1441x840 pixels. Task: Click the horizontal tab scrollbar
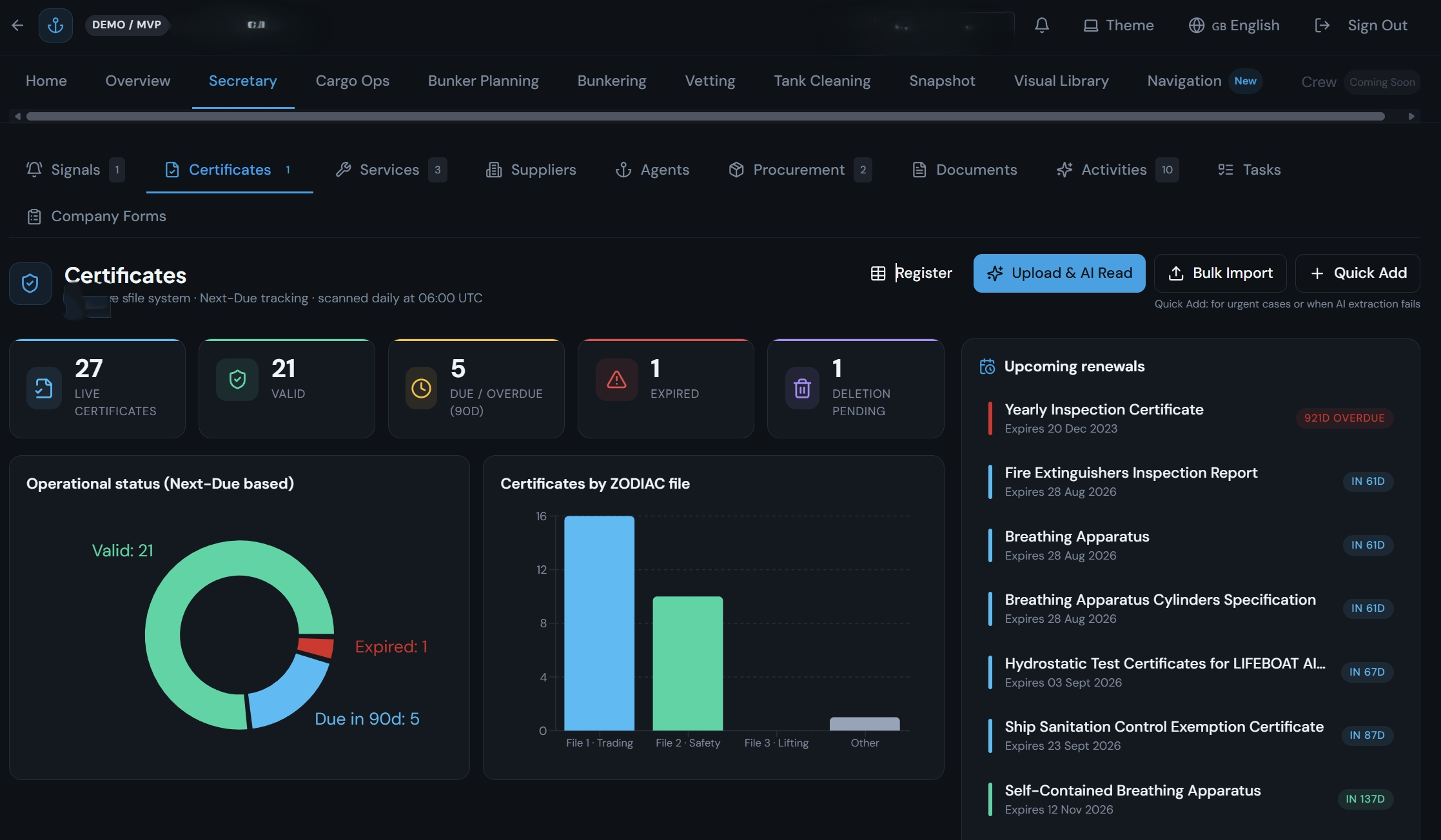(705, 116)
